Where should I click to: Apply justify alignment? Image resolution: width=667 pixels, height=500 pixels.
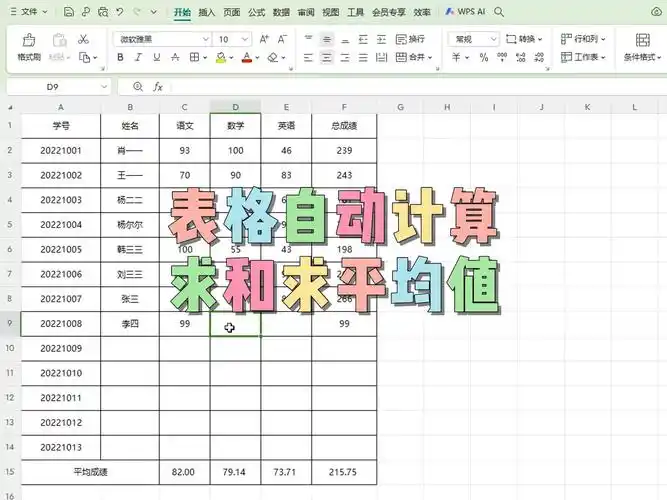click(x=363, y=57)
